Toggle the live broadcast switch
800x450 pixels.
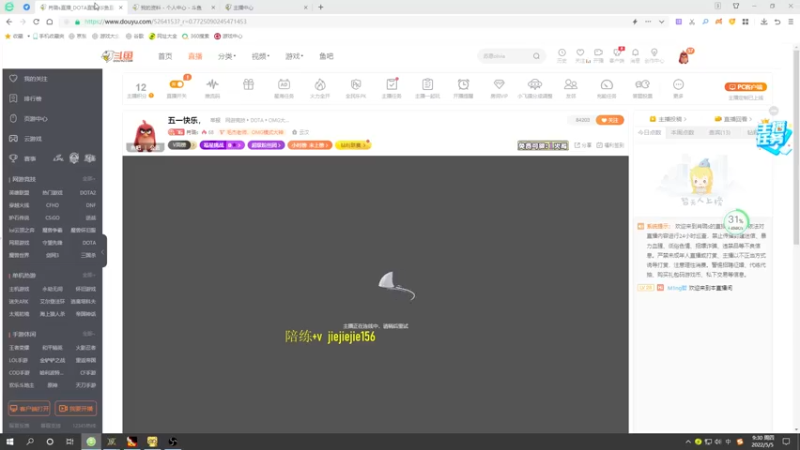[x=177, y=84]
